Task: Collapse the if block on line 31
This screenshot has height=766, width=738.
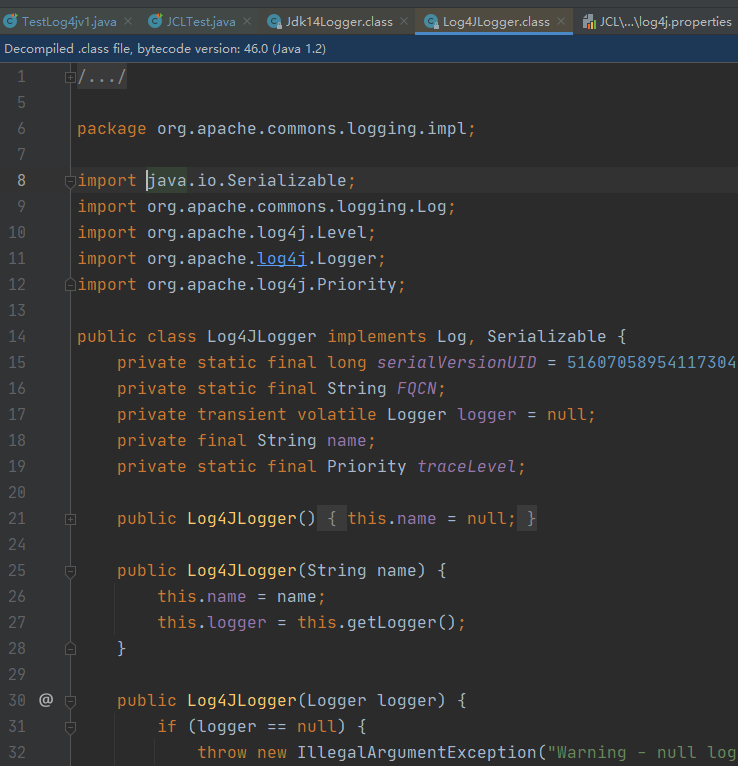Action: point(69,727)
